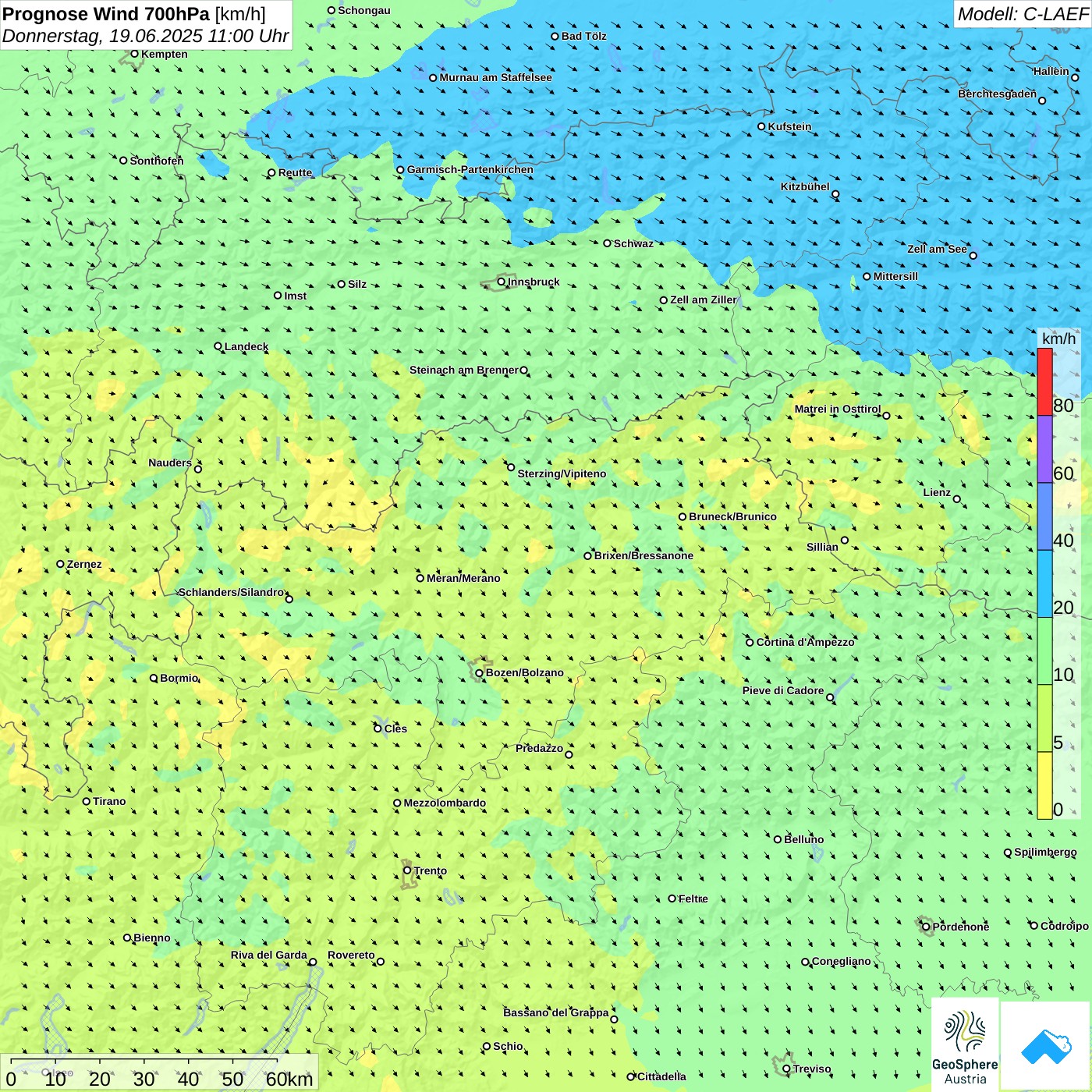
Task: Click the Landeck location marker
Action: (x=218, y=346)
